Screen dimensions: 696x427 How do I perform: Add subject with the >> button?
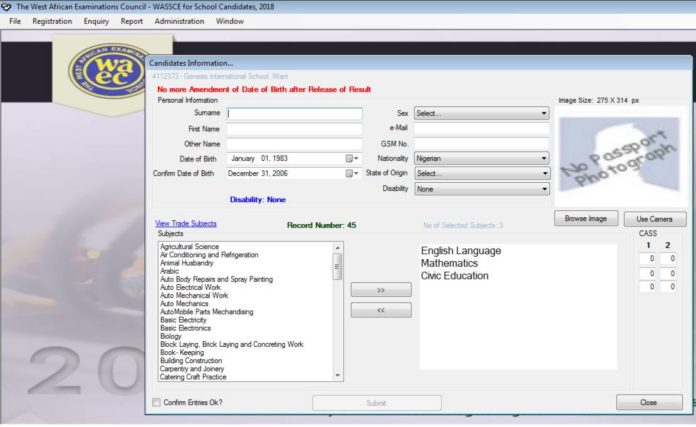[x=381, y=290]
